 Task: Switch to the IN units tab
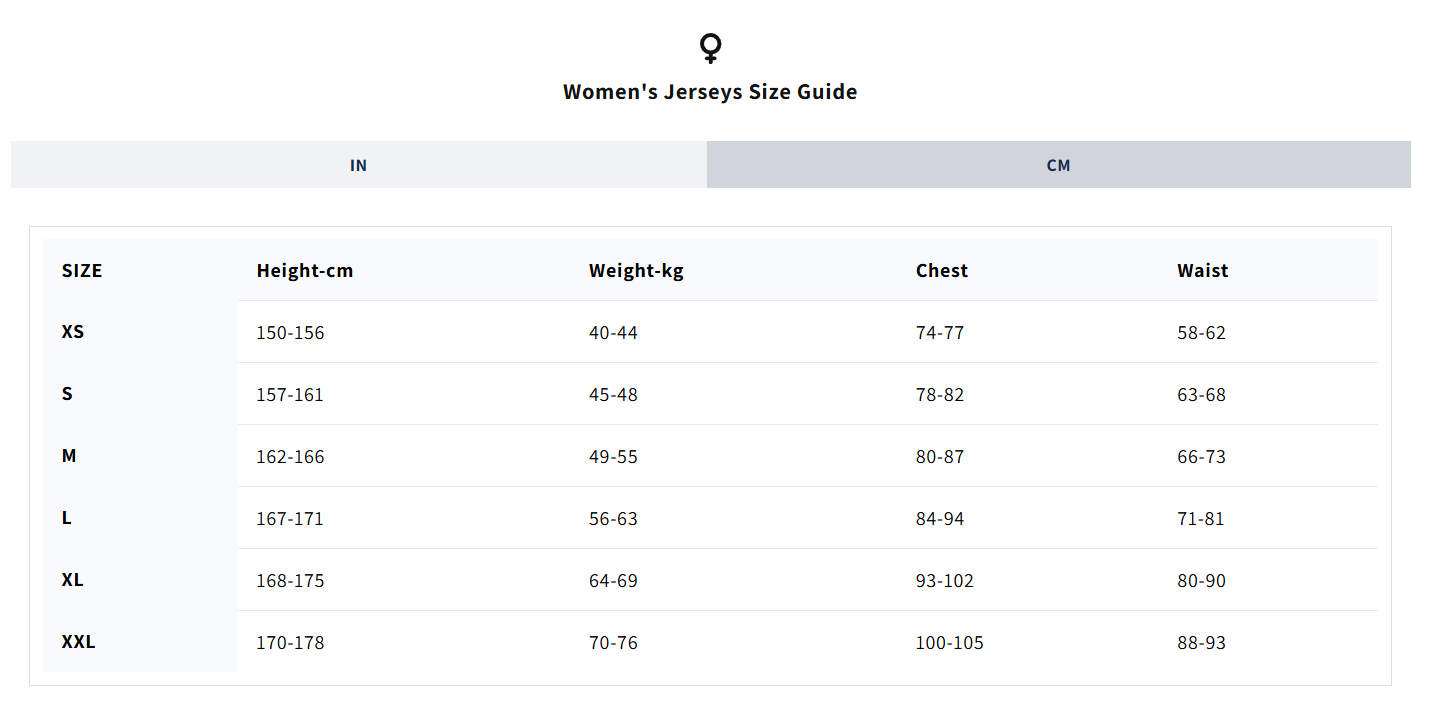coord(359,165)
